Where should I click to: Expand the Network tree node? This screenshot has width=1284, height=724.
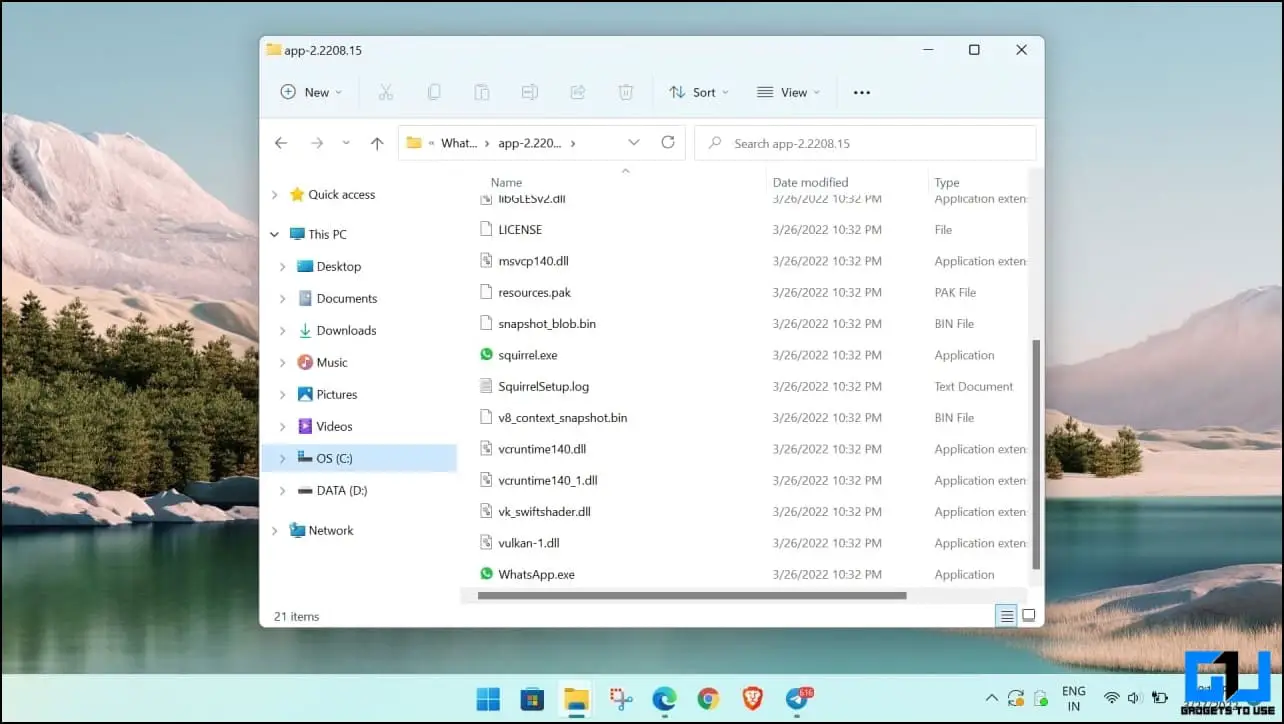point(275,531)
